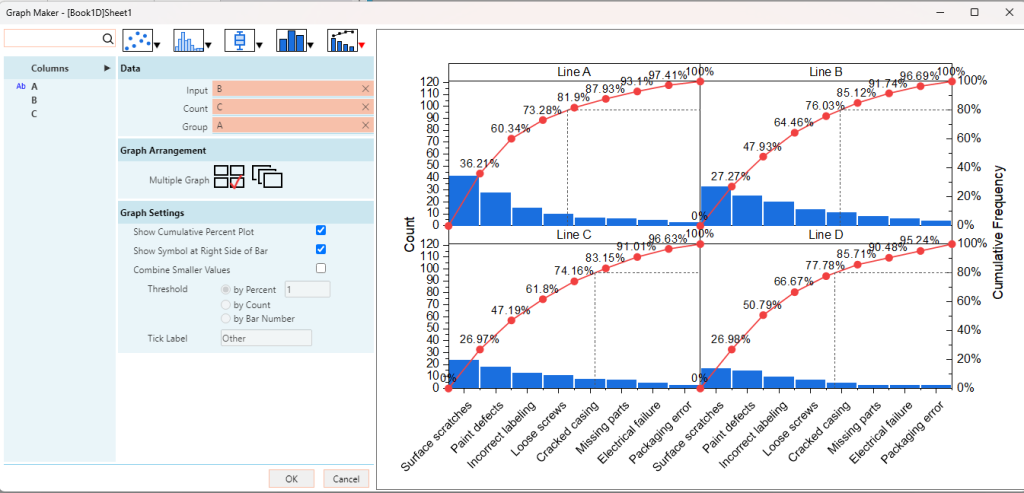Uncheck Show Symbol at Right Side of Bar
Screen dimensions: 1024x493
click(321, 249)
